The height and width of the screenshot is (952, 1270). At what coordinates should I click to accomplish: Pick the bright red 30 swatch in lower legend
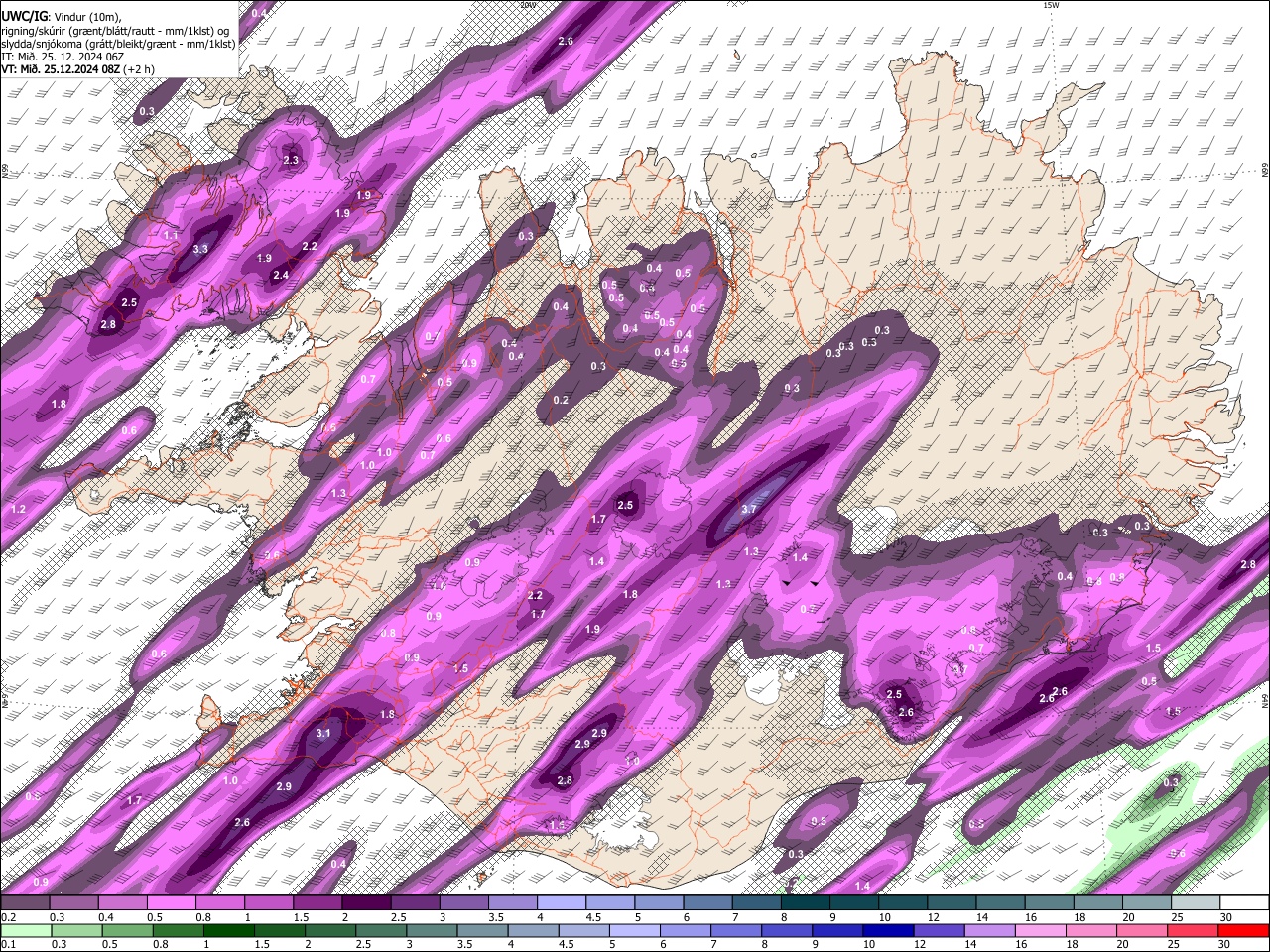(1244, 930)
